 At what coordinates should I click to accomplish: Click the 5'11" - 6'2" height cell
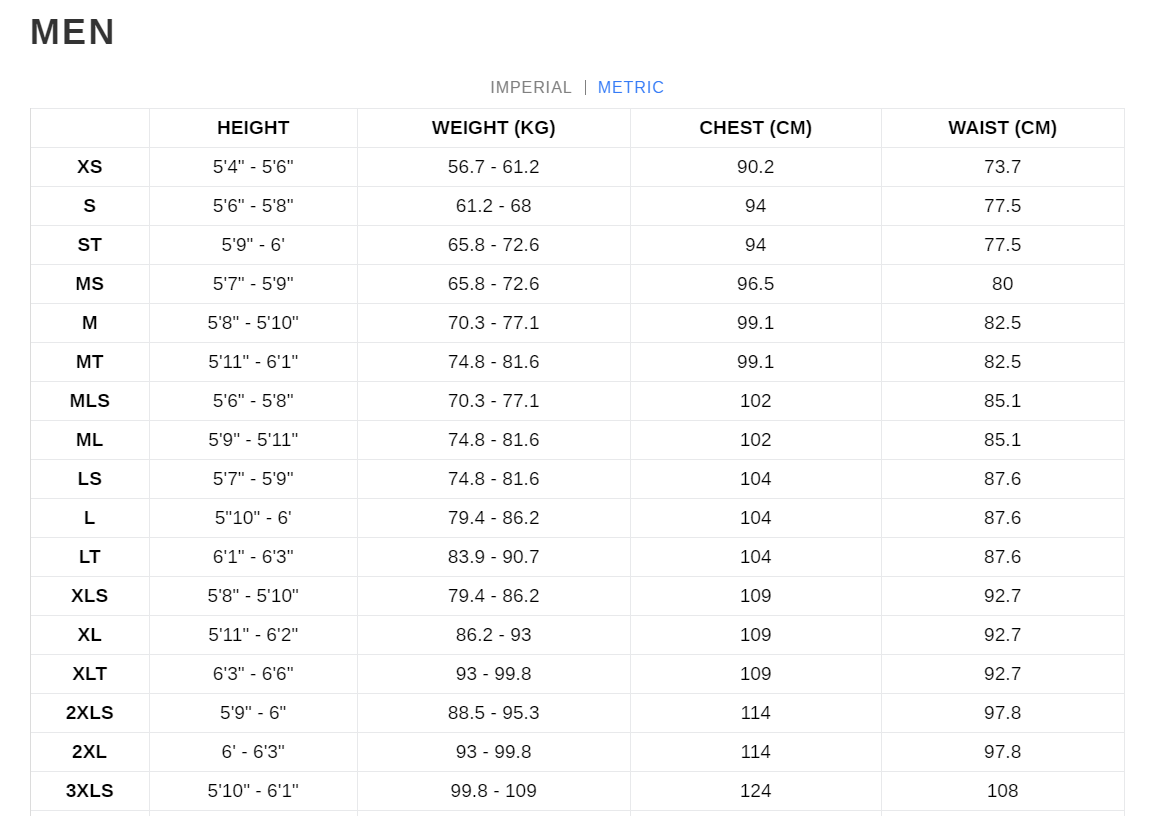[x=253, y=635]
